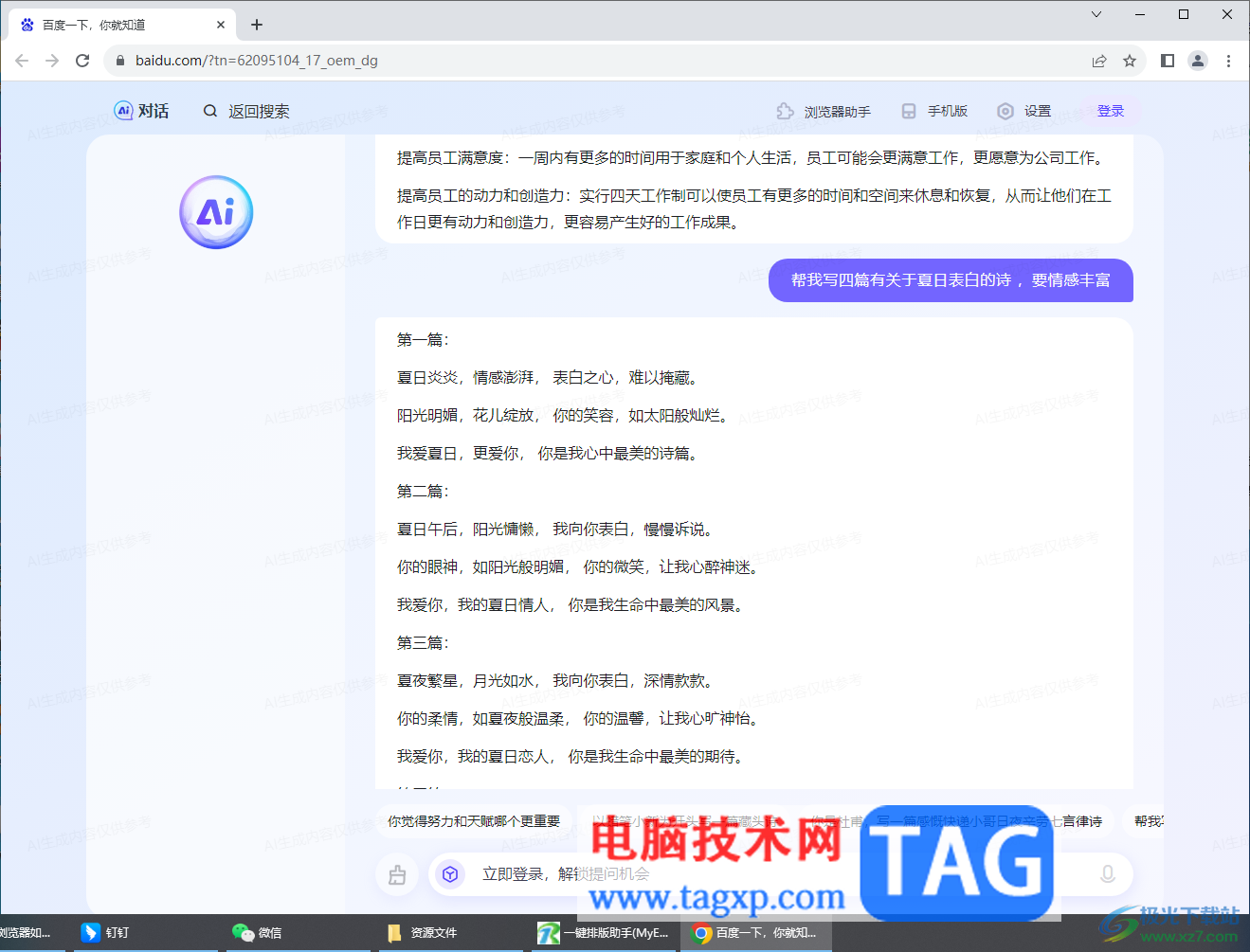Click the address bar URL field
The image size is (1250, 952).
pos(607,61)
